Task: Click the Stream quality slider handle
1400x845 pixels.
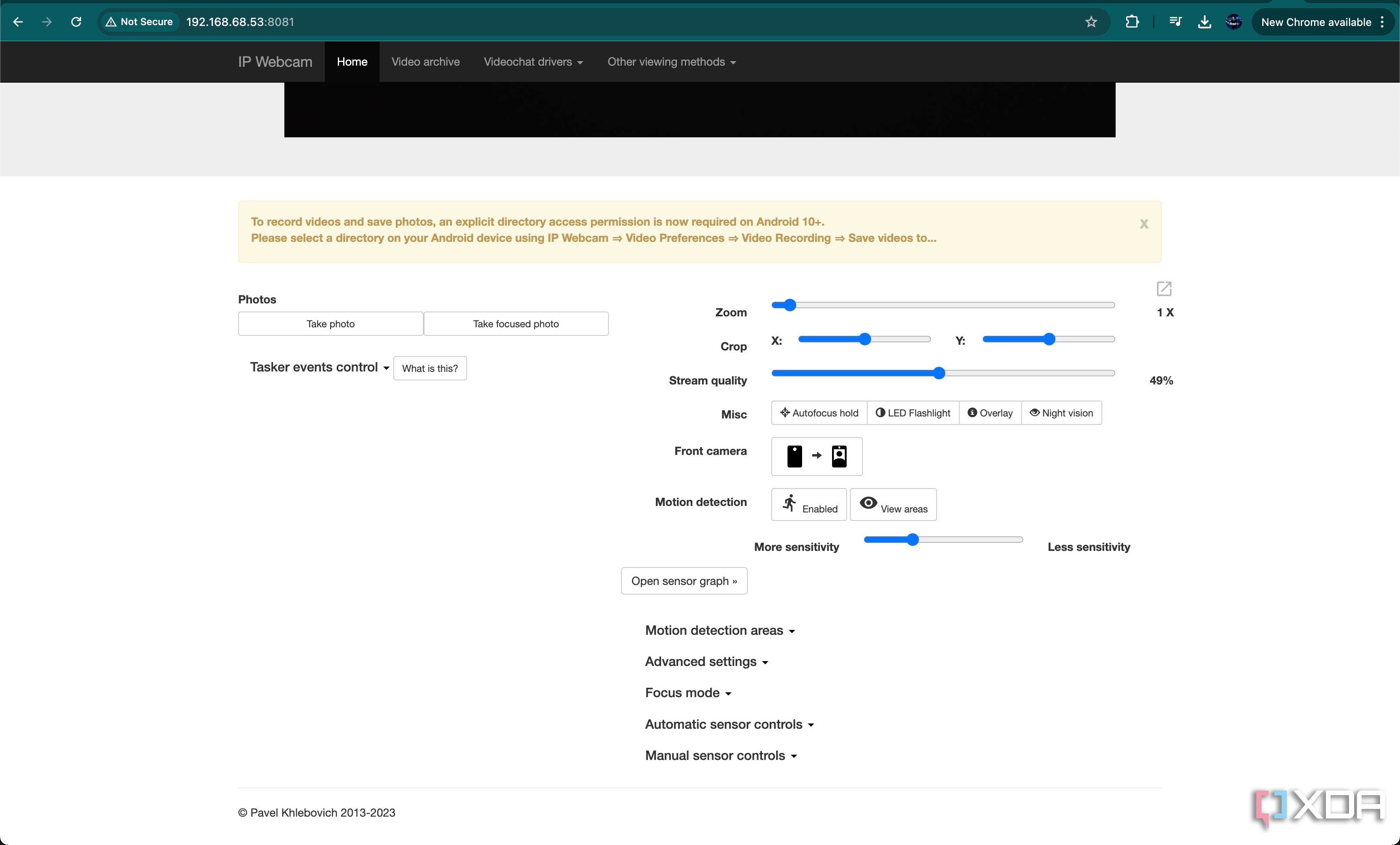Action: coord(939,373)
